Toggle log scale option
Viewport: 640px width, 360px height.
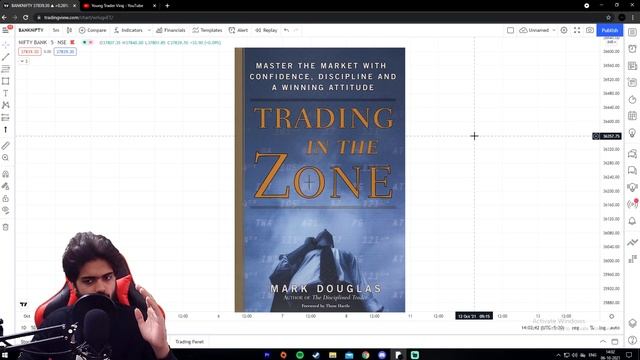602,328
